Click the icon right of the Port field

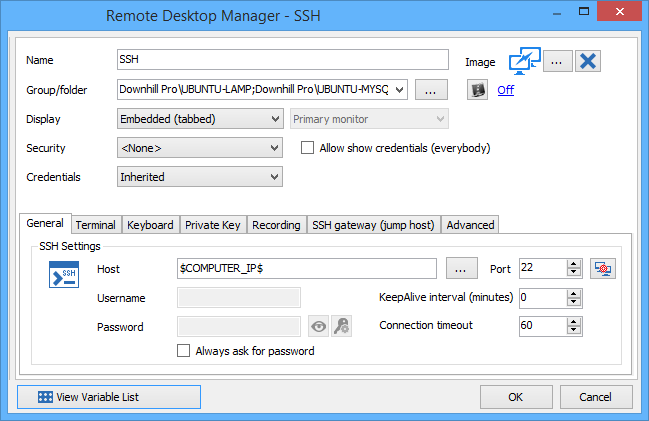click(602, 268)
